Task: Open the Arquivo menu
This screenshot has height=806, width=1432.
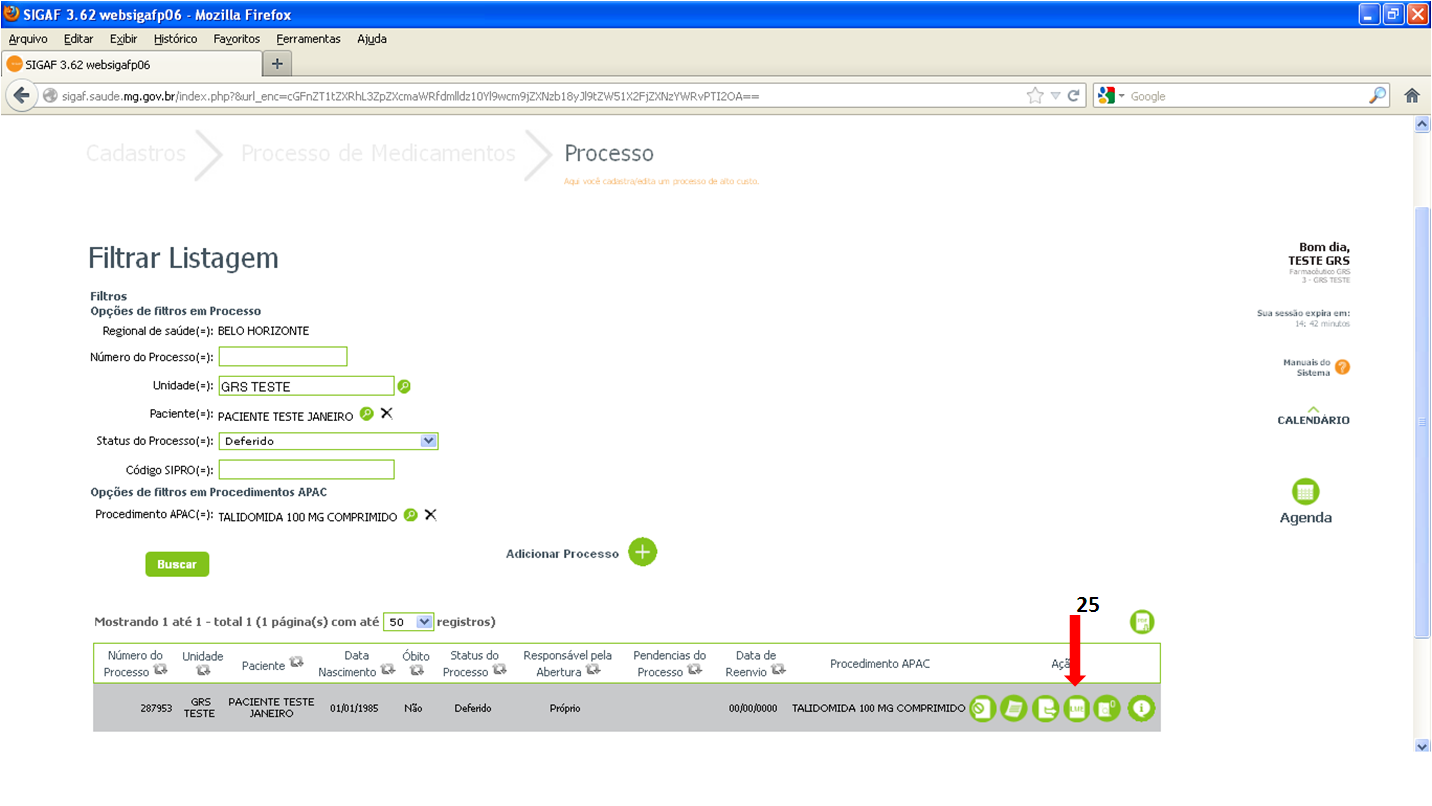Action: (28, 39)
